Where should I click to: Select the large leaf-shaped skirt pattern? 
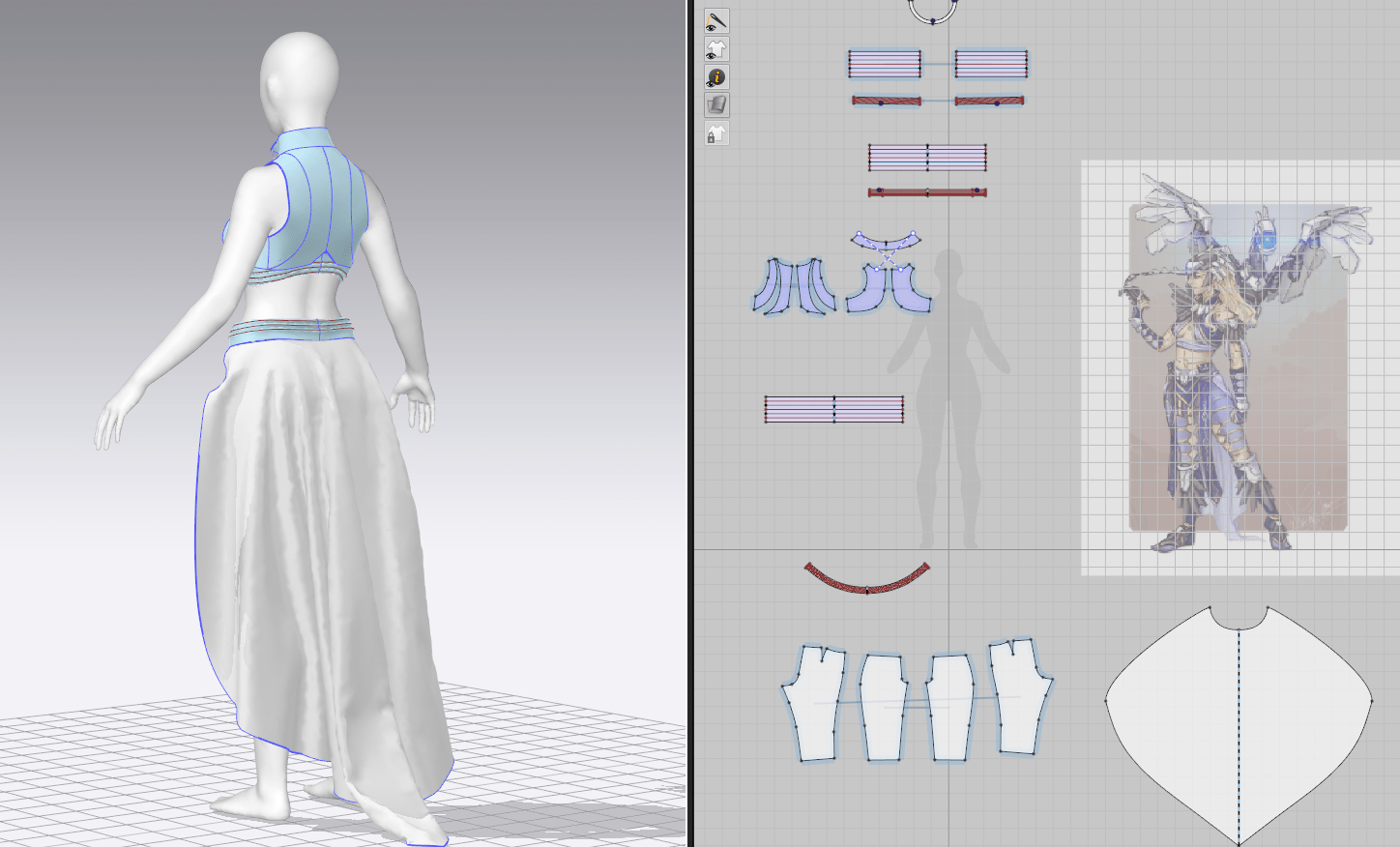[1238, 716]
